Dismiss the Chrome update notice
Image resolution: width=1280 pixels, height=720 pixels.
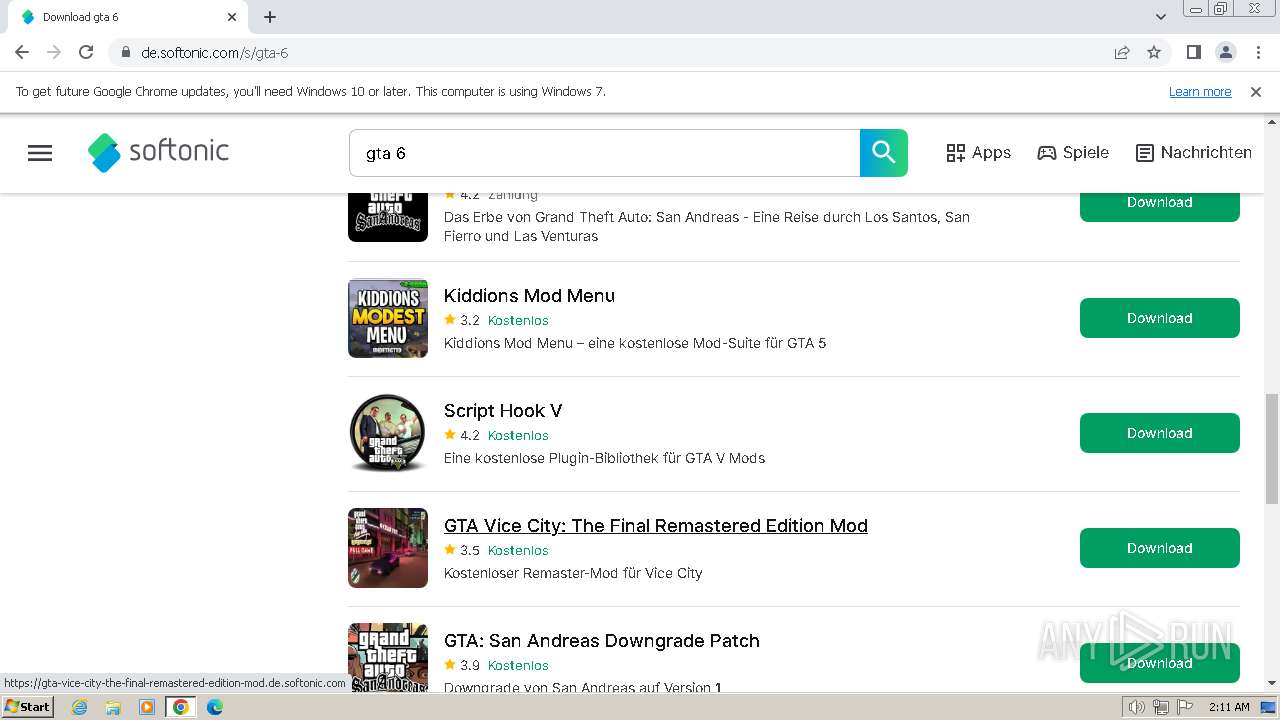(1256, 91)
